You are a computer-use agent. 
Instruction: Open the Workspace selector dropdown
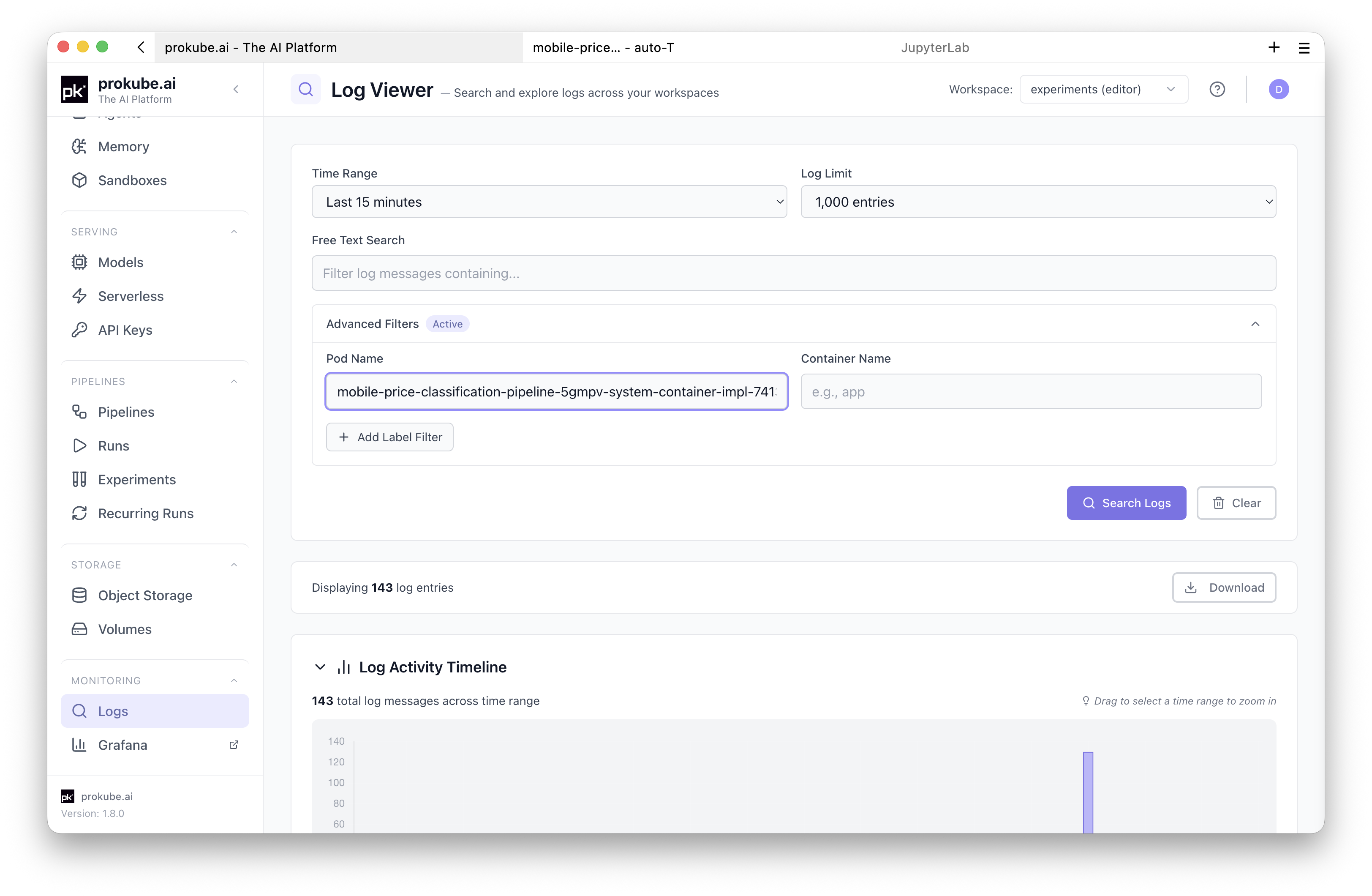point(1103,90)
